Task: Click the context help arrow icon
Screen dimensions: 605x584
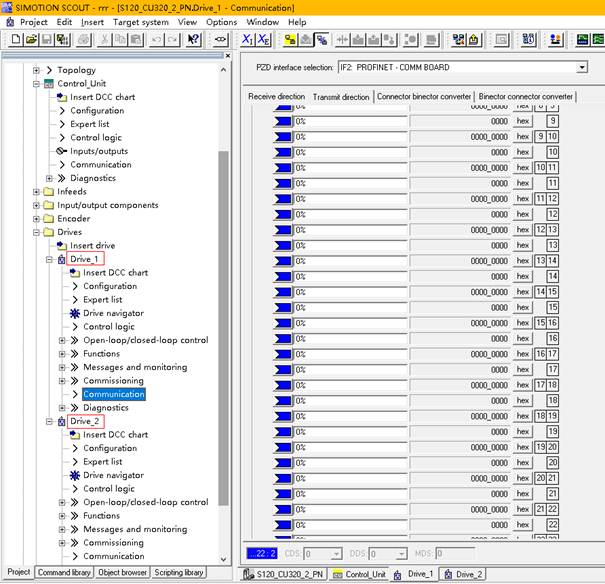Action: click(x=194, y=40)
